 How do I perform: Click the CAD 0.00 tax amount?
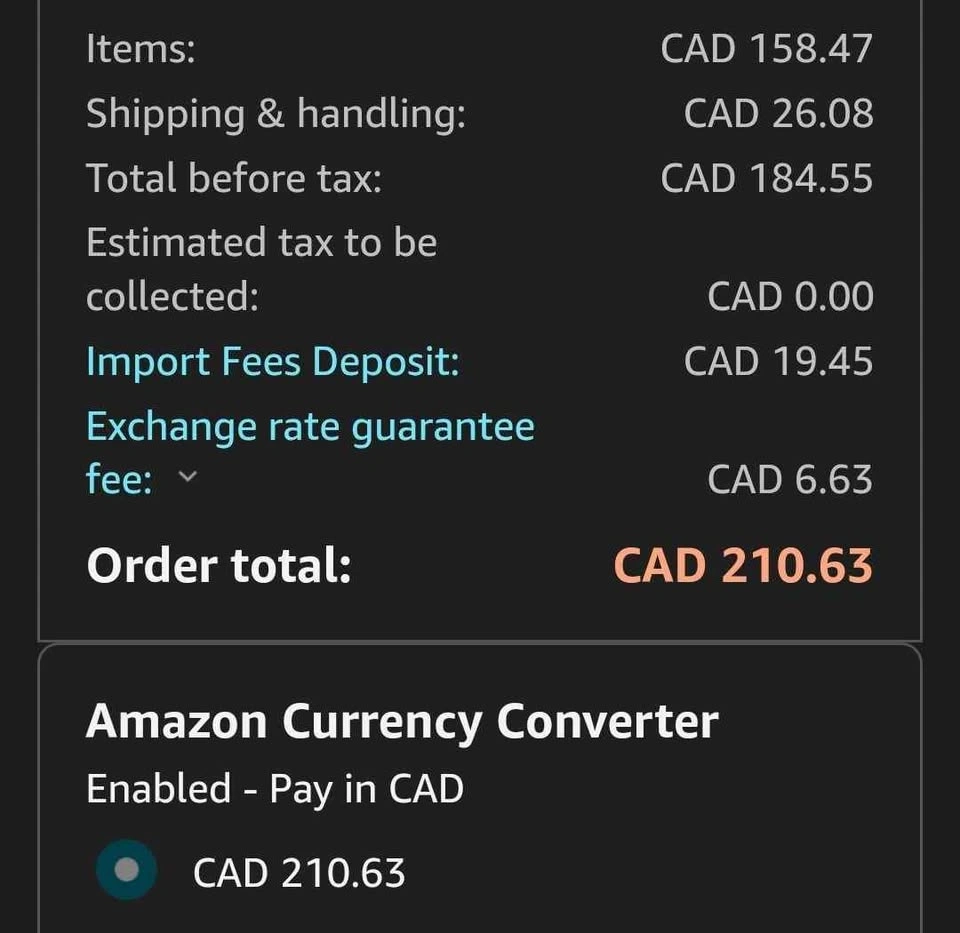pyautogui.click(x=790, y=297)
